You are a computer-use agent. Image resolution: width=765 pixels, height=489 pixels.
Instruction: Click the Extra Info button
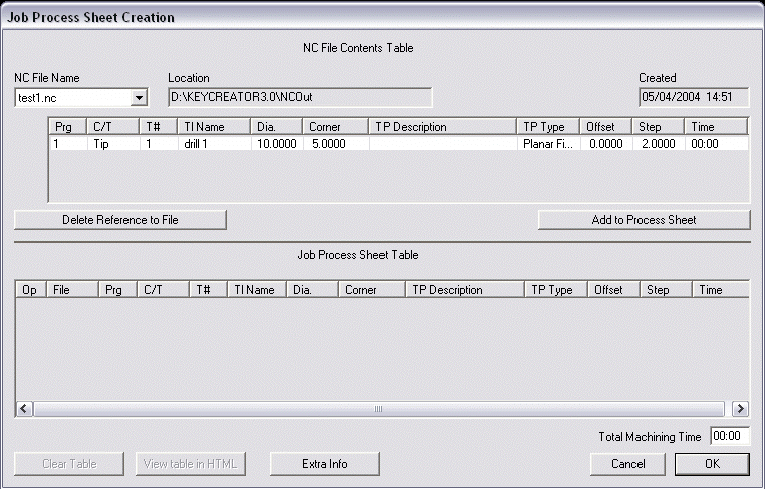(324, 464)
